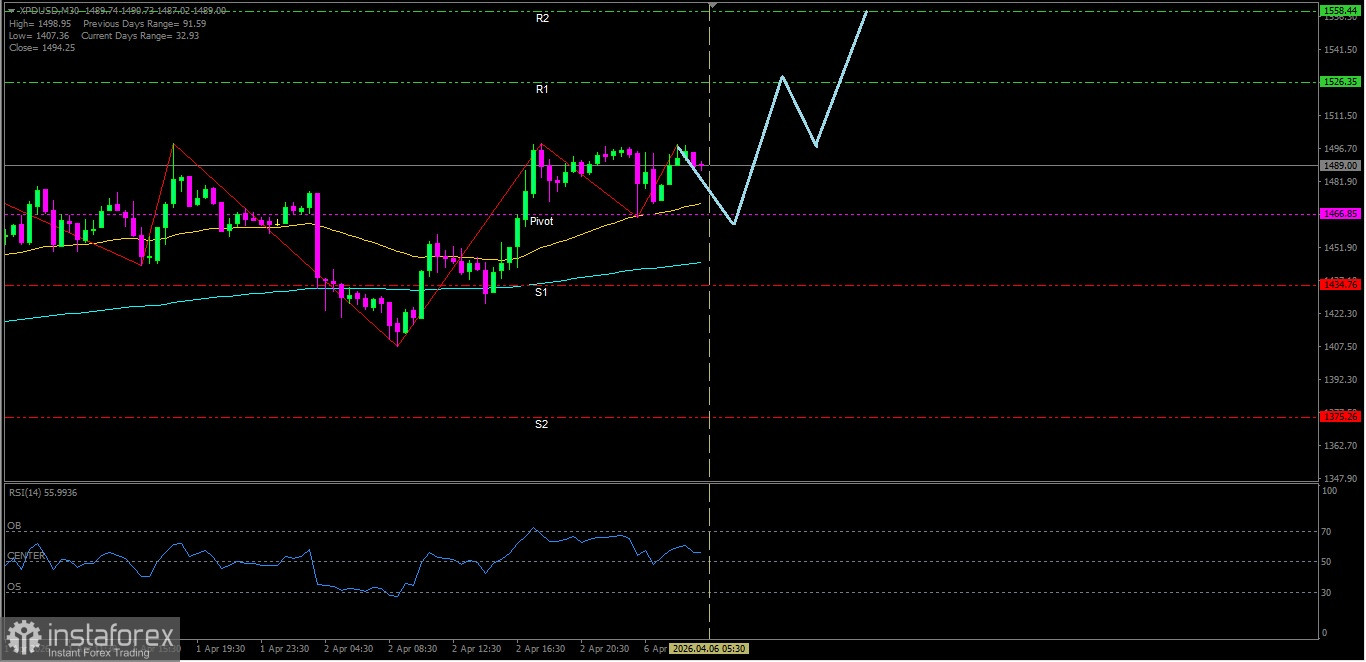Select the green R2 price tag 1558.44
This screenshot has width=1366, height=662.
click(x=1339, y=10)
